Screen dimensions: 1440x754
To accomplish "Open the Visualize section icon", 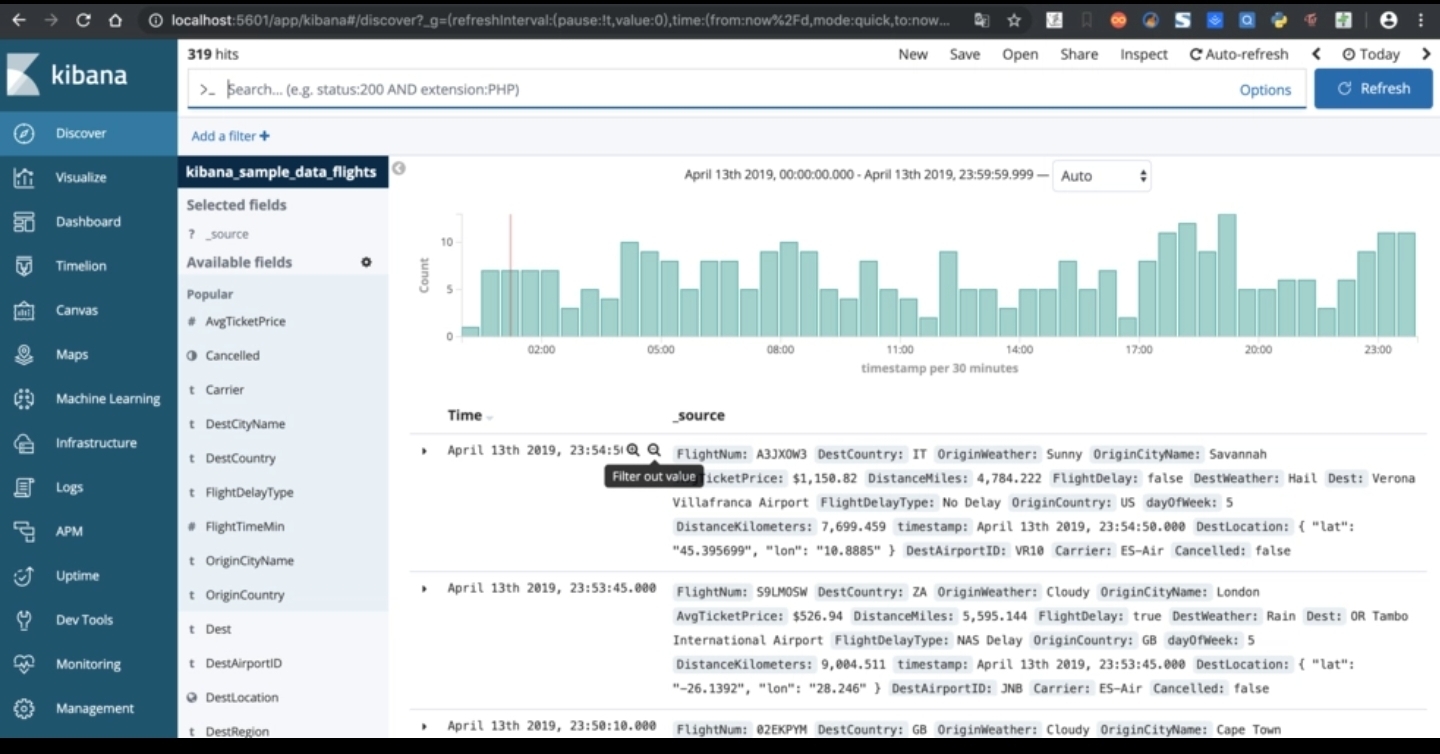I will (x=24, y=177).
